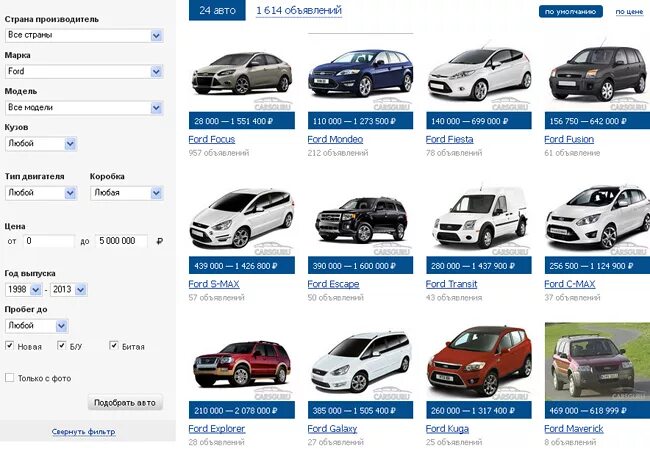Click the white Ford Fiesta image
The width and height of the screenshot is (650, 450).
479,74
